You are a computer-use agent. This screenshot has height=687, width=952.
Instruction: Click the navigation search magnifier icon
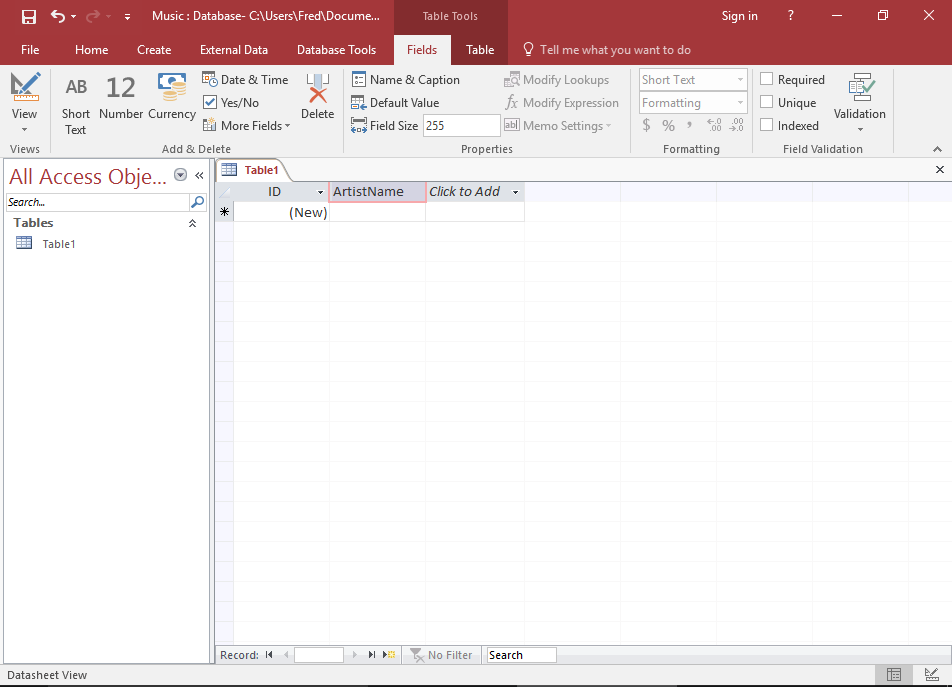[197, 202]
